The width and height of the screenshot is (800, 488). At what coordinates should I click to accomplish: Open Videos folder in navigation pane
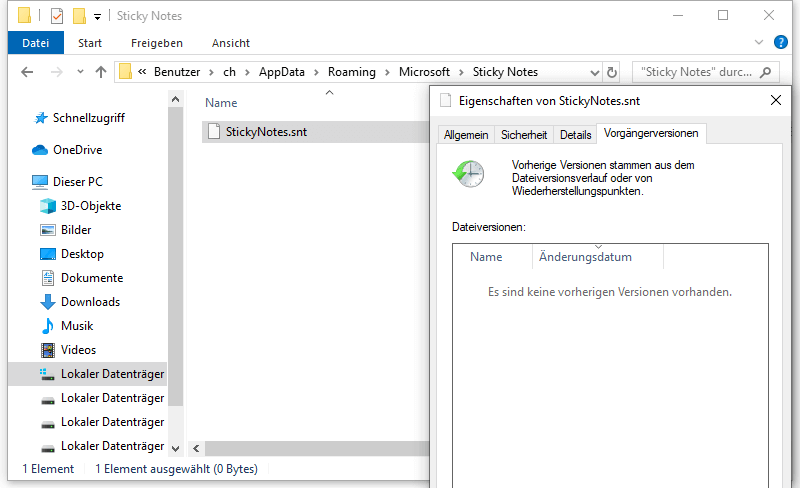(x=78, y=350)
